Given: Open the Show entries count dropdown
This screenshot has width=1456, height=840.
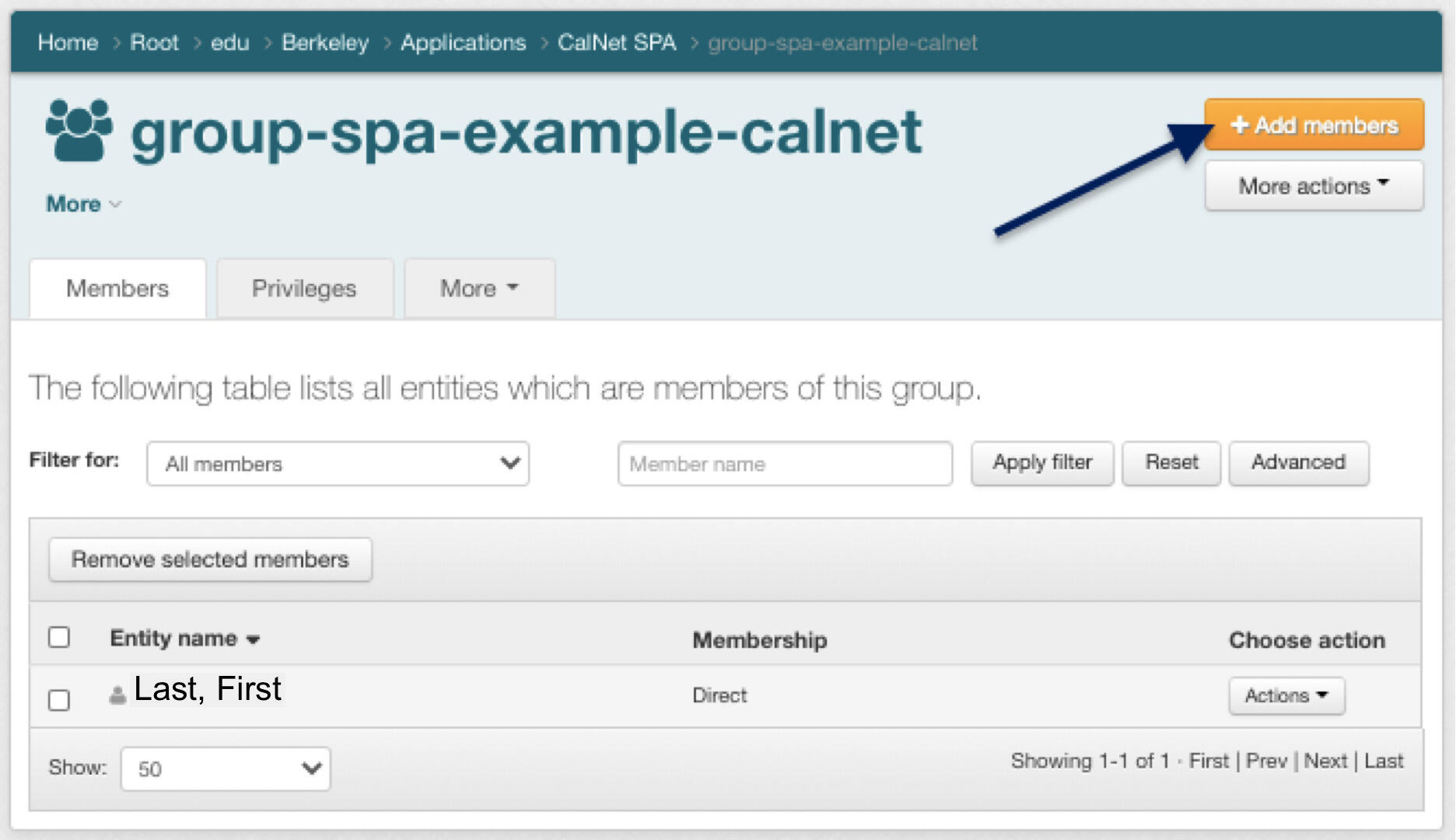Looking at the screenshot, I should pos(225,769).
